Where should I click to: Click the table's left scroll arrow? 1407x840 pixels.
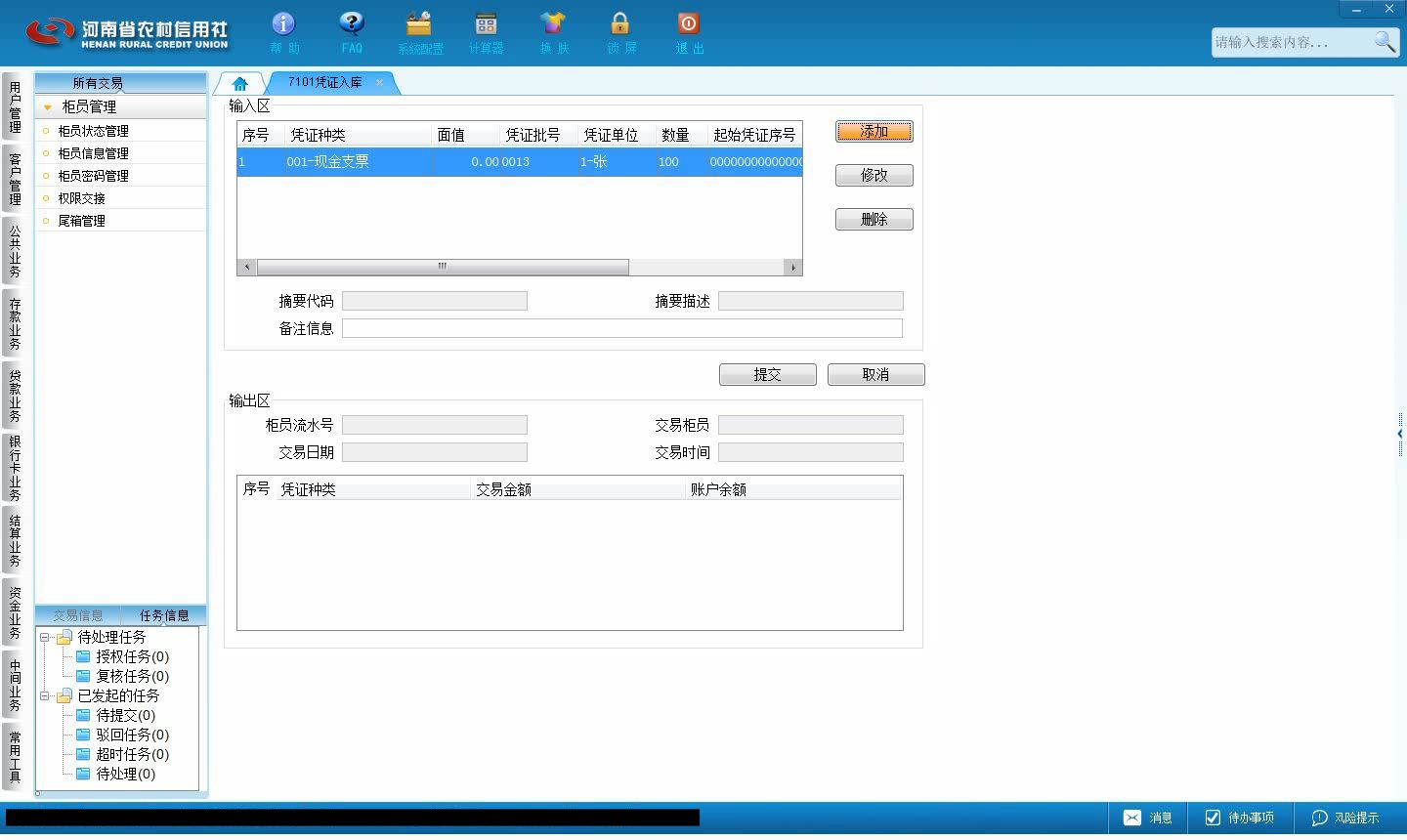246,267
